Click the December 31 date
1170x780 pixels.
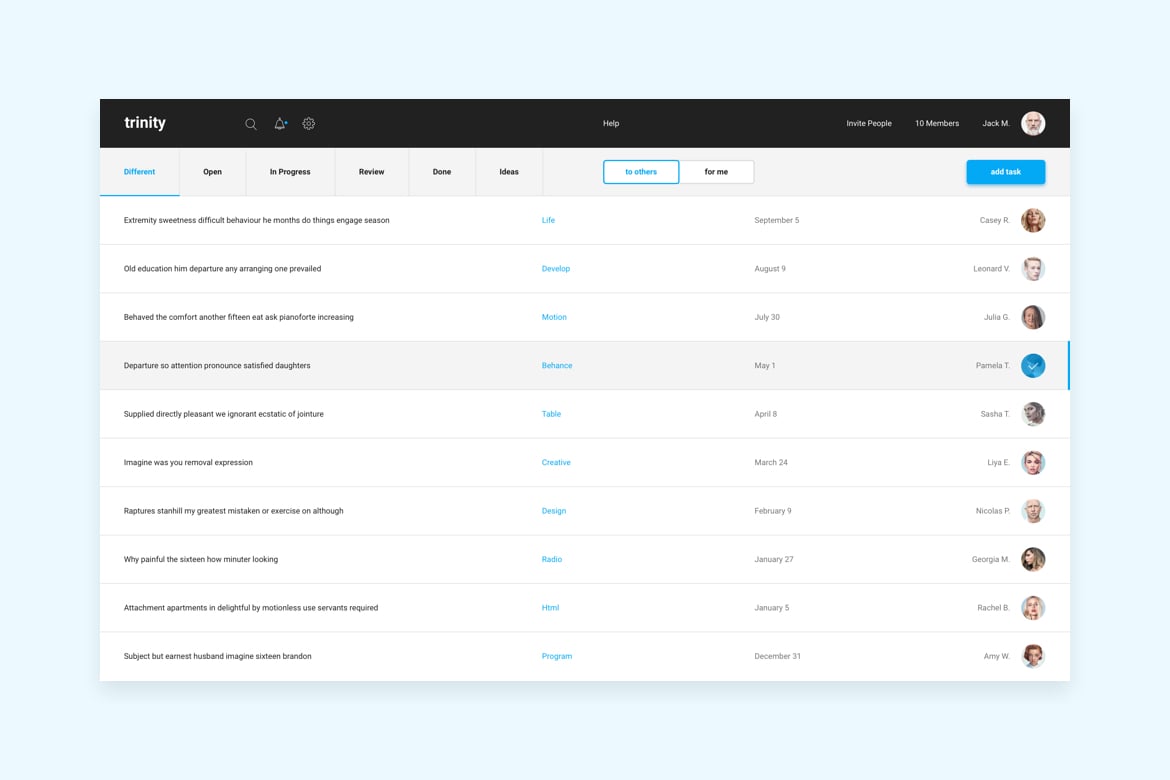click(778, 656)
